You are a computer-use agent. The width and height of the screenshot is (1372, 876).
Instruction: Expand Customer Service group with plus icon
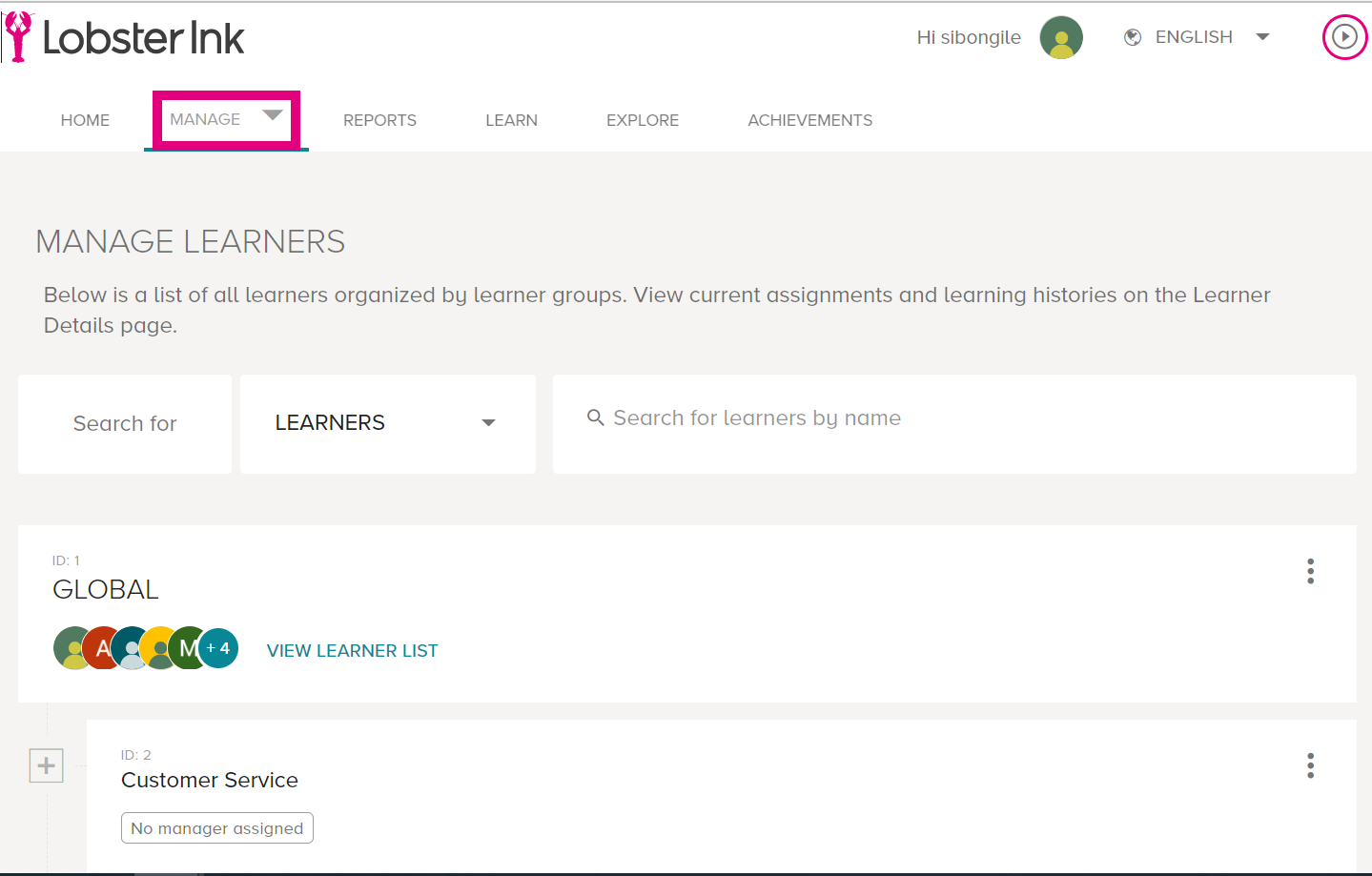(46, 765)
